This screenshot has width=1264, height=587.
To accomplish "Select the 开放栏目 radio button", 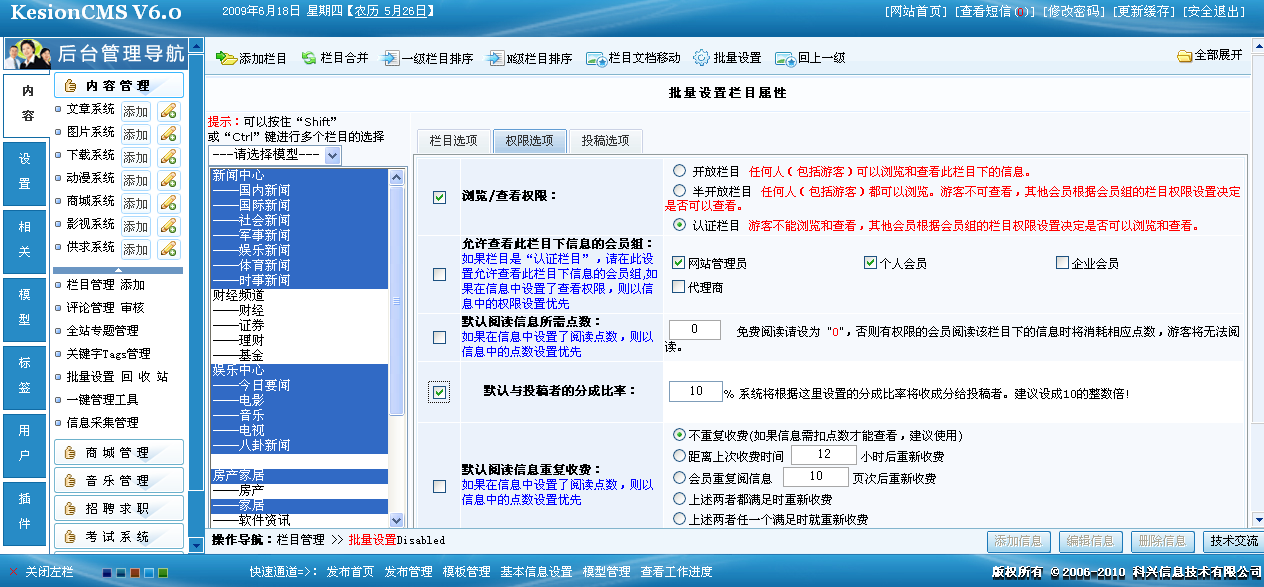I will coord(680,171).
